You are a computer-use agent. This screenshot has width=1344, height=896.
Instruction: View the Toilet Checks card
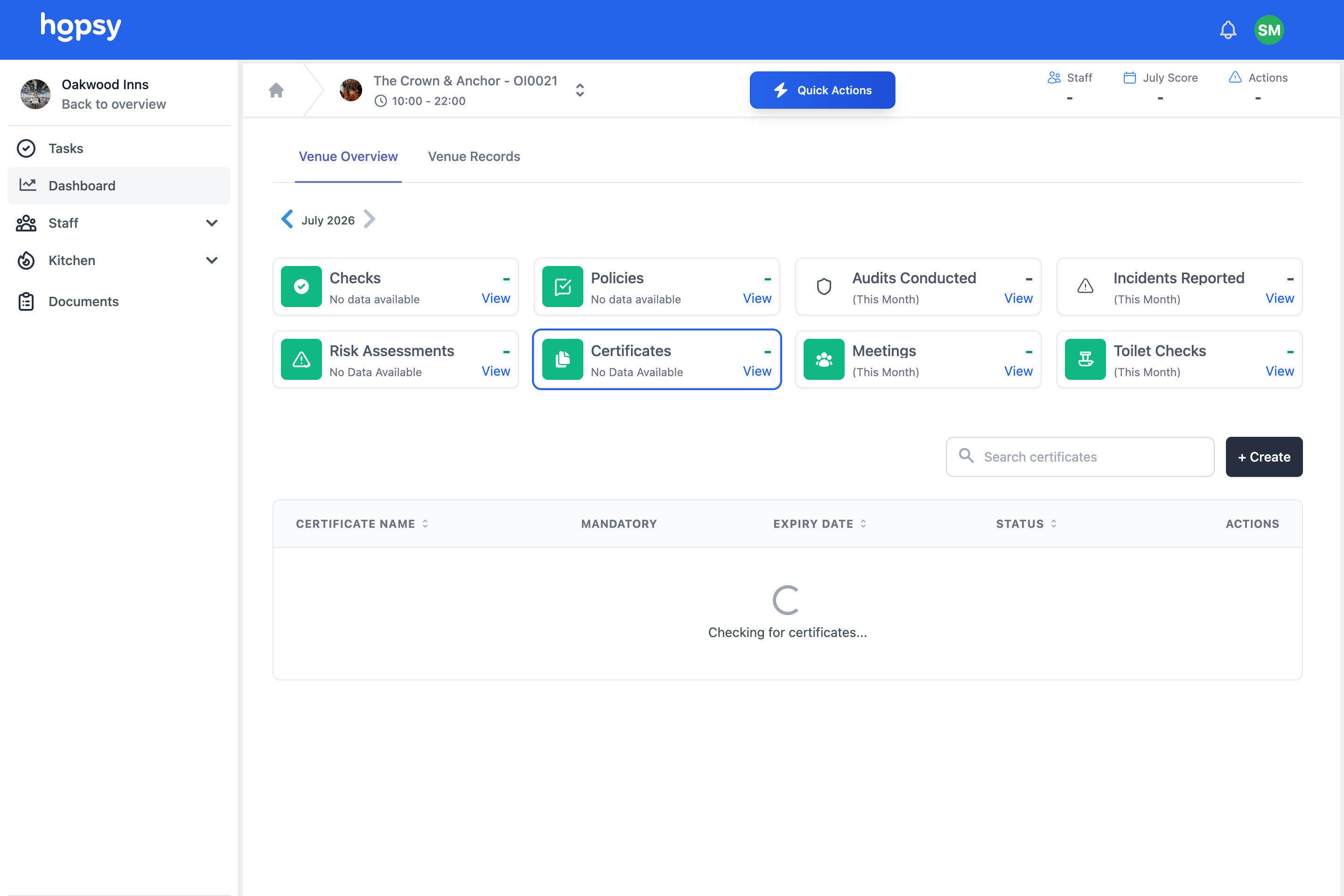point(1280,371)
